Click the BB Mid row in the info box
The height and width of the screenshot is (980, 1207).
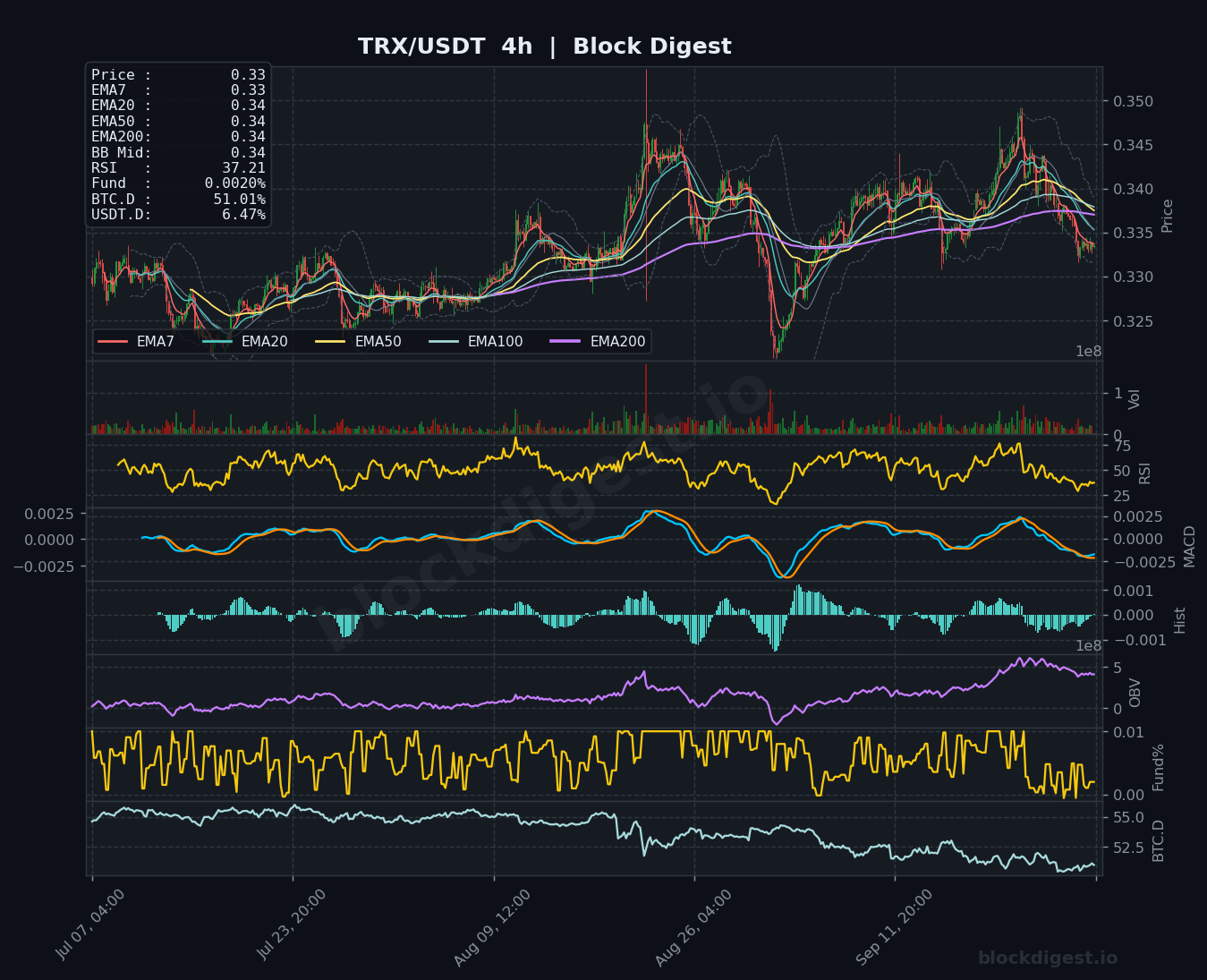[x=178, y=152]
